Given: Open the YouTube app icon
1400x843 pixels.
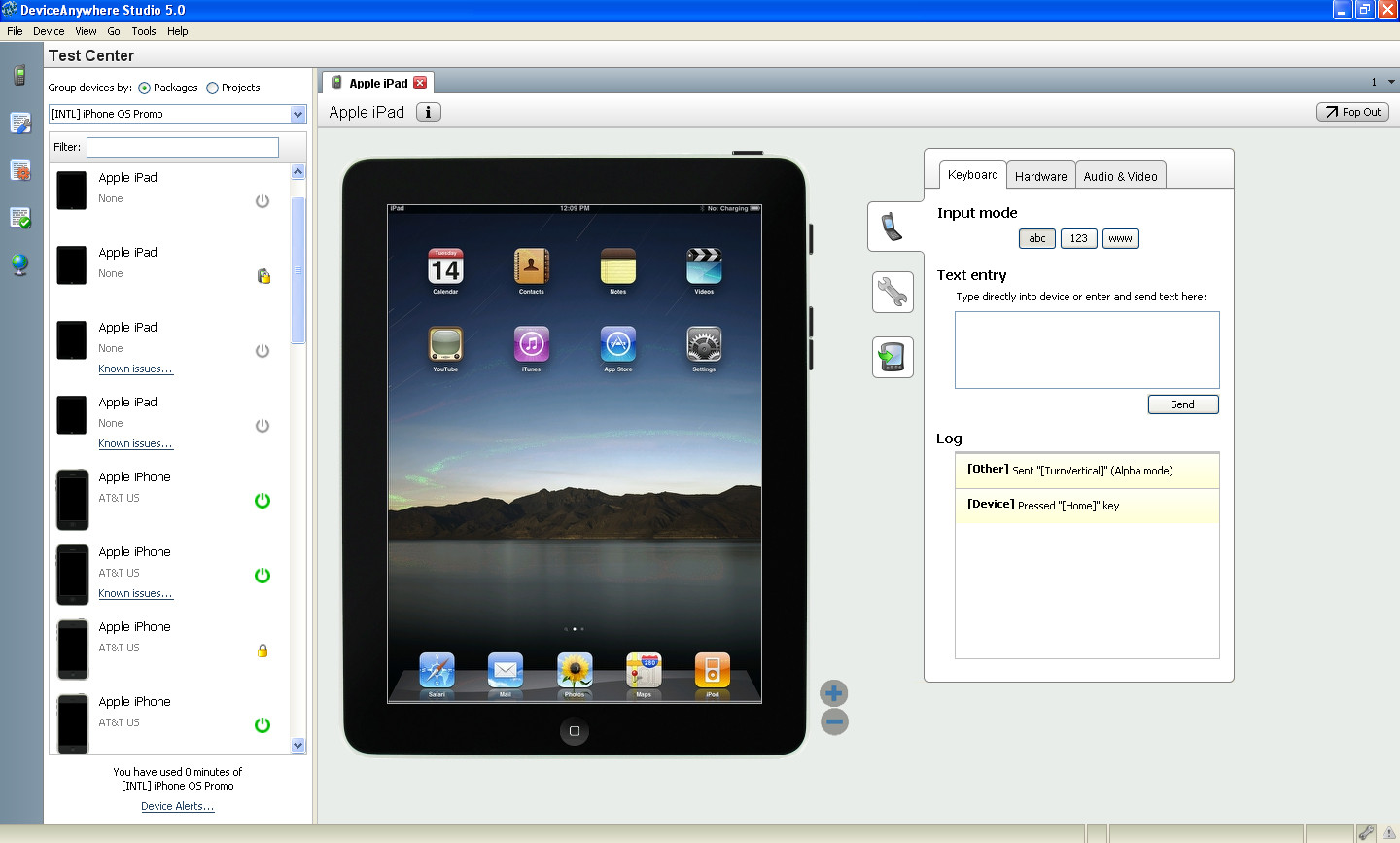Looking at the screenshot, I should (445, 344).
